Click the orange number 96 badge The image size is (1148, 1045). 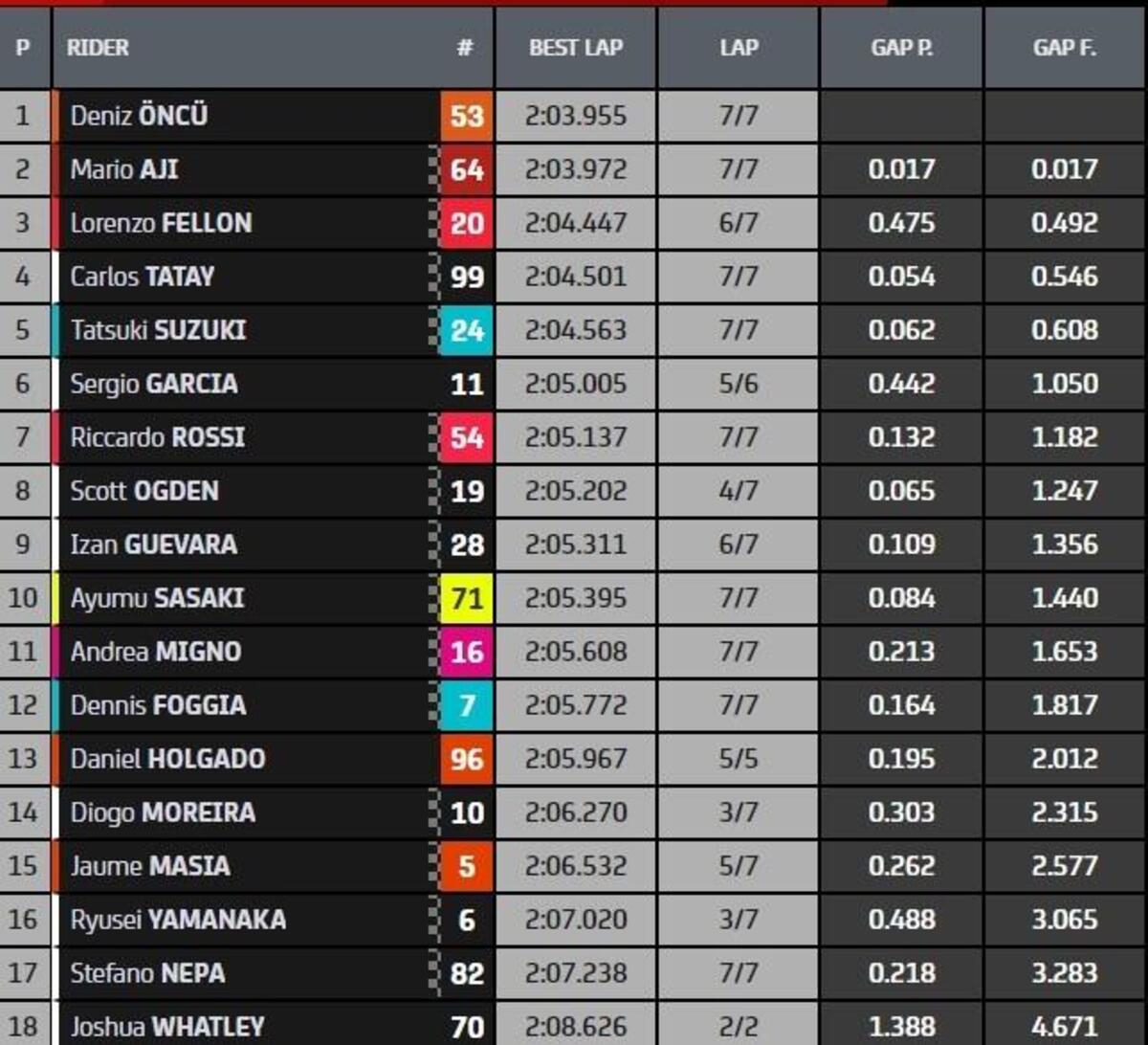point(466,760)
